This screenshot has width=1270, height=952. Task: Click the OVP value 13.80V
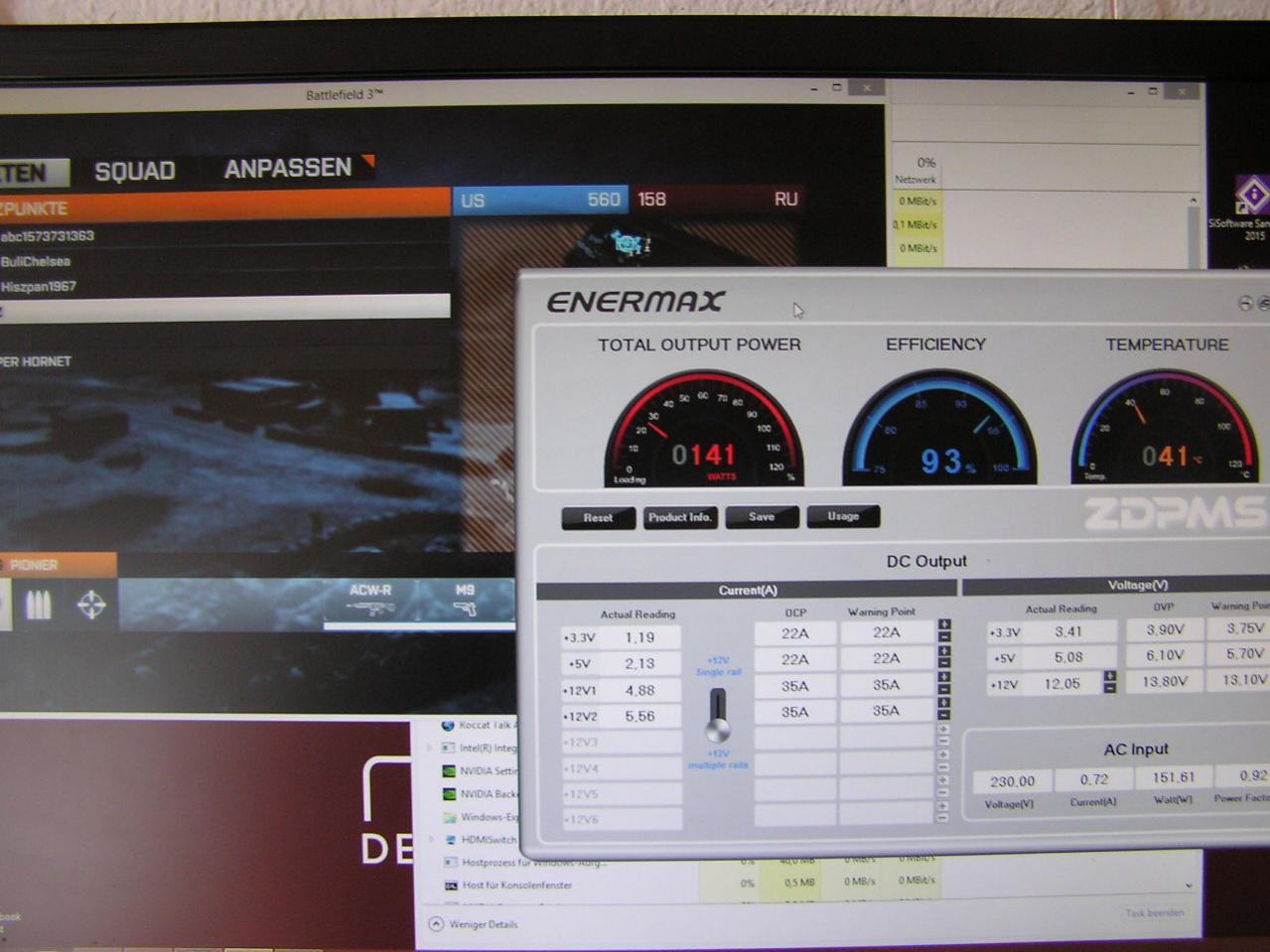[1164, 681]
